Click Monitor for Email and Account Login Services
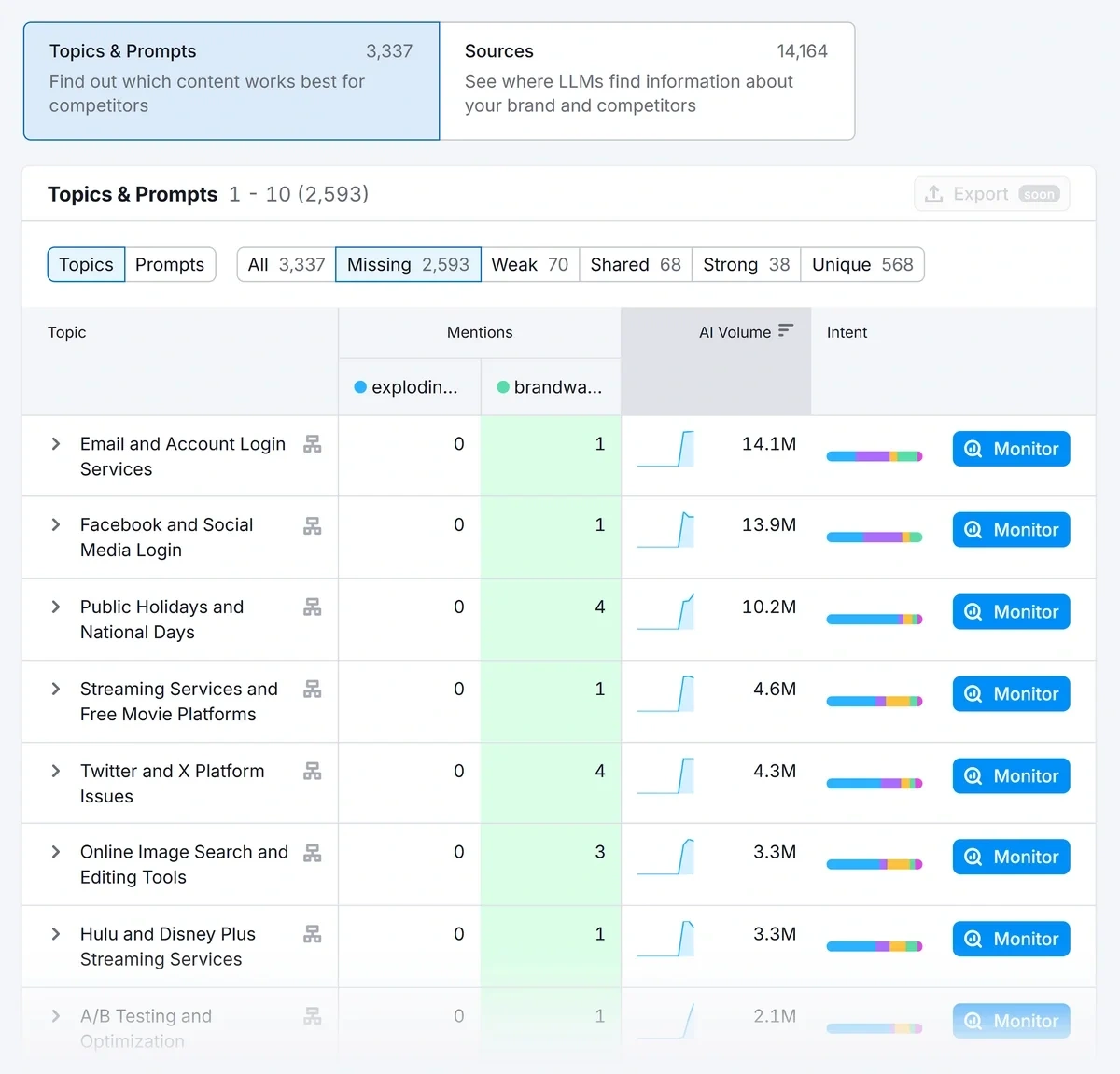 (x=1011, y=449)
